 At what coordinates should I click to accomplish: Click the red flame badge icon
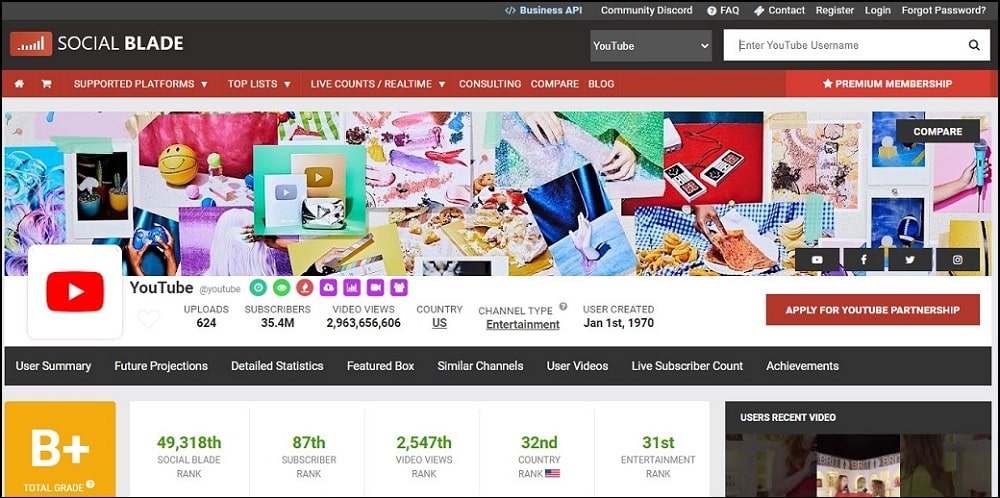click(x=305, y=288)
